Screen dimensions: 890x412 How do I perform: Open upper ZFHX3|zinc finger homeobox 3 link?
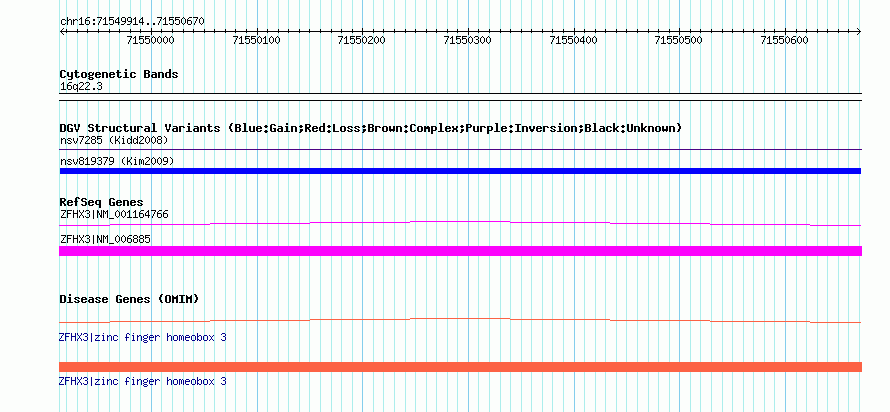[142, 338]
